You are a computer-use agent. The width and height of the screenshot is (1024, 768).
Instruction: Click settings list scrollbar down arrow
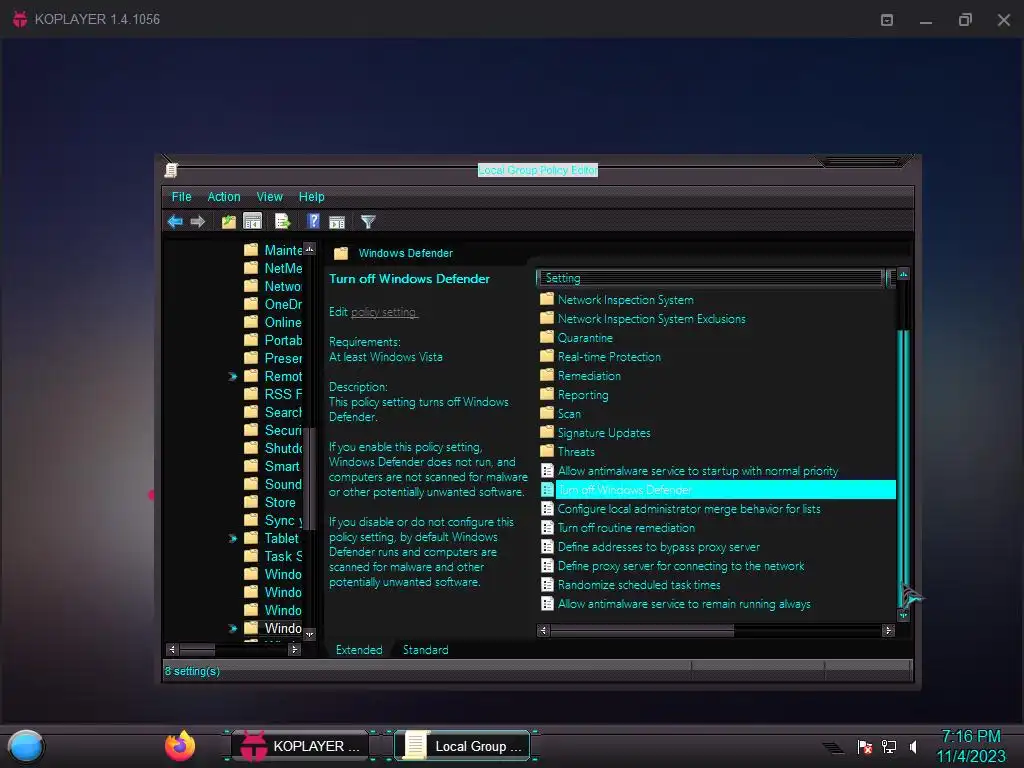(x=903, y=615)
